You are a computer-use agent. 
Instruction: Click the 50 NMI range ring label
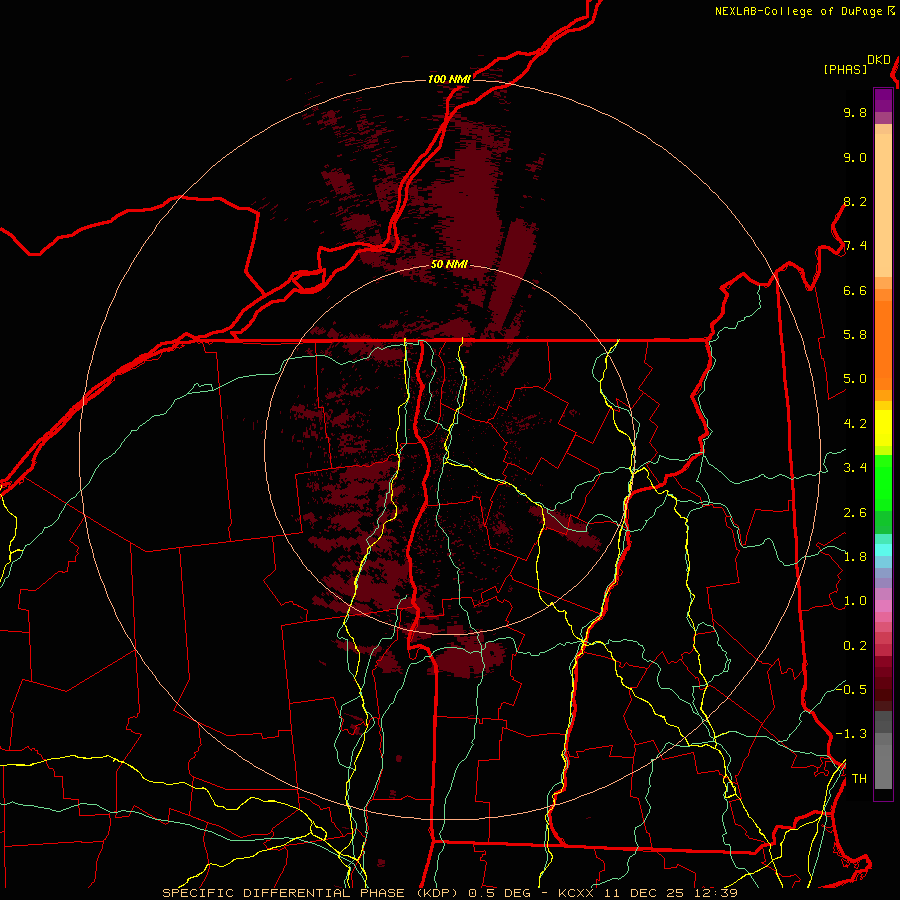[x=449, y=265]
